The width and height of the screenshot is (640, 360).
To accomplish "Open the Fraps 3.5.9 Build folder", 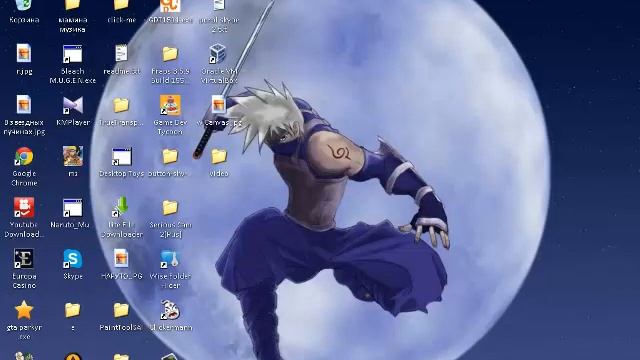I will (170, 54).
